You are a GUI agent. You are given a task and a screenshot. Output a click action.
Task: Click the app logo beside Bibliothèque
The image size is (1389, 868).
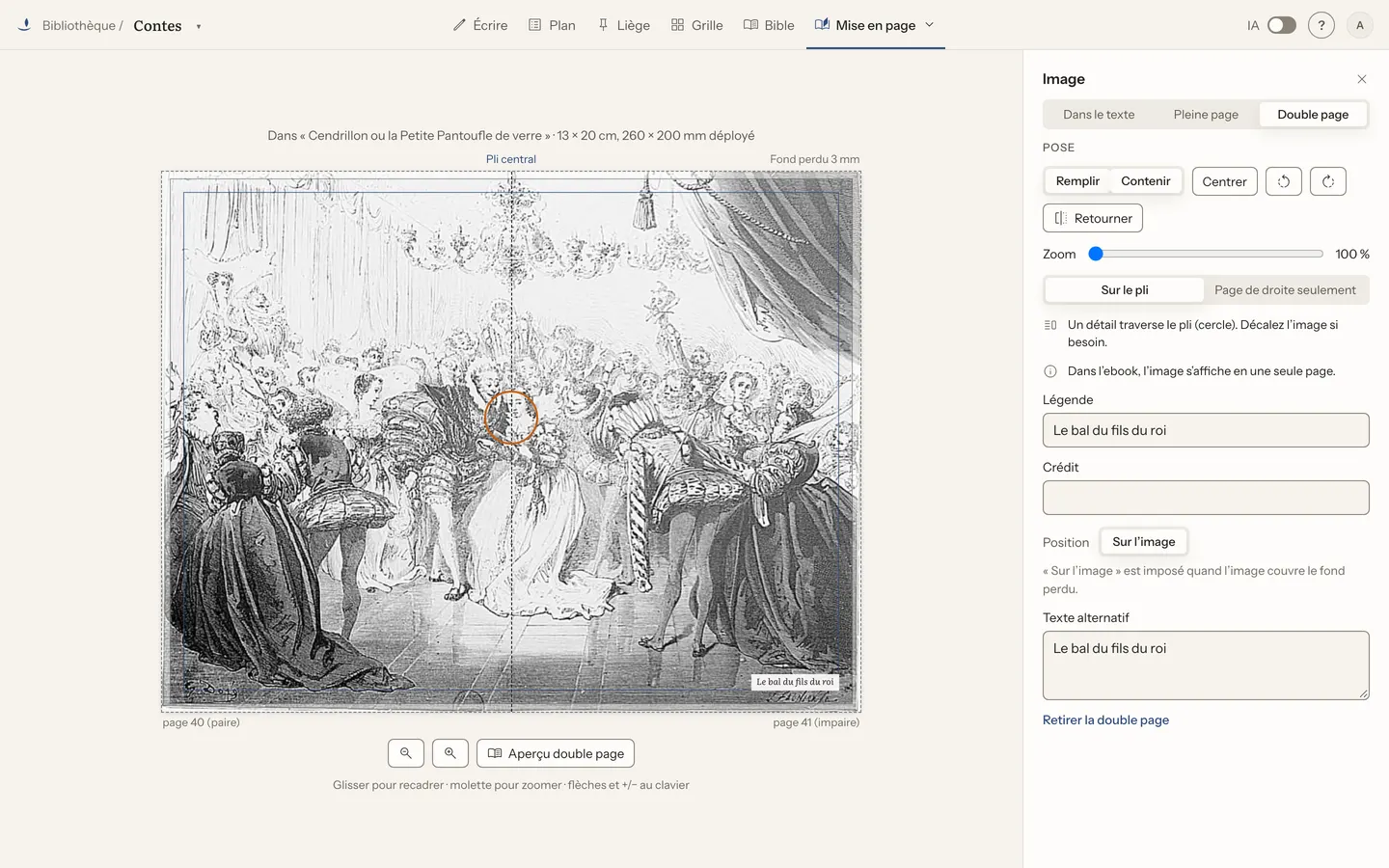[24, 25]
